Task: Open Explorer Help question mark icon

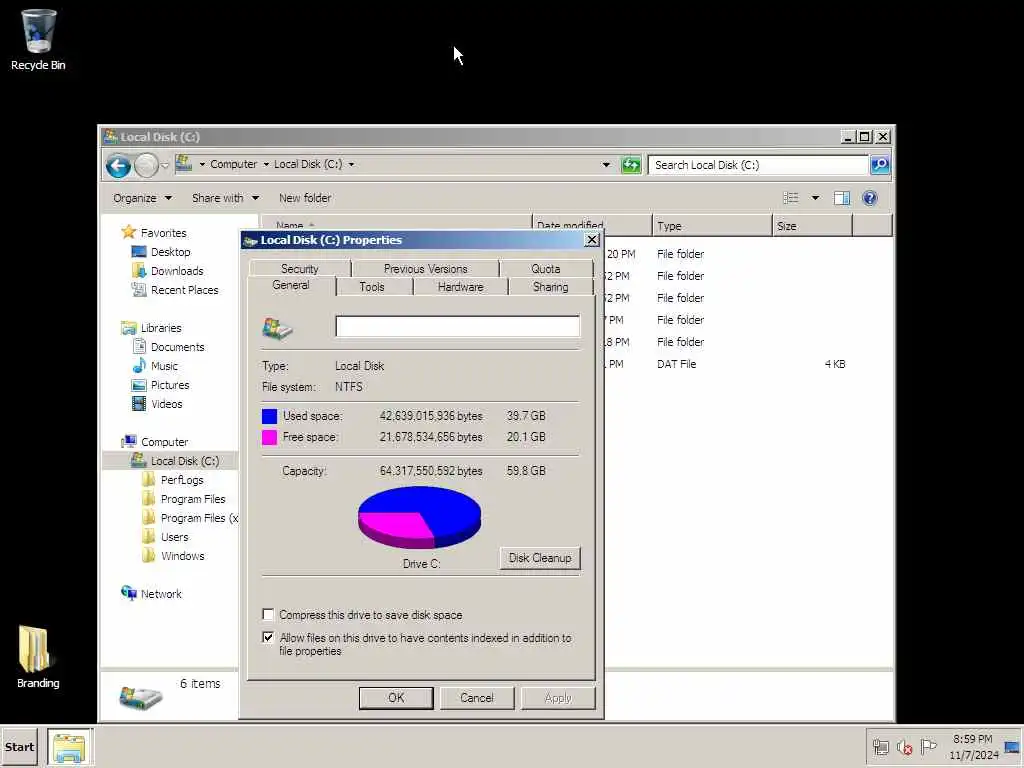Action: coord(870,198)
